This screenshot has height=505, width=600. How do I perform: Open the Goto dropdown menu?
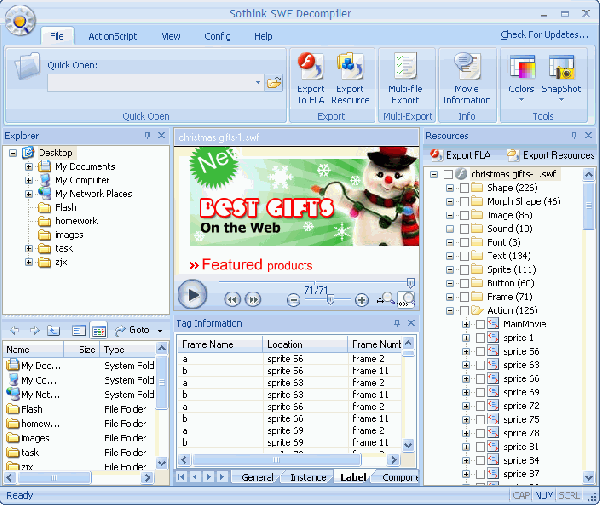pos(160,331)
